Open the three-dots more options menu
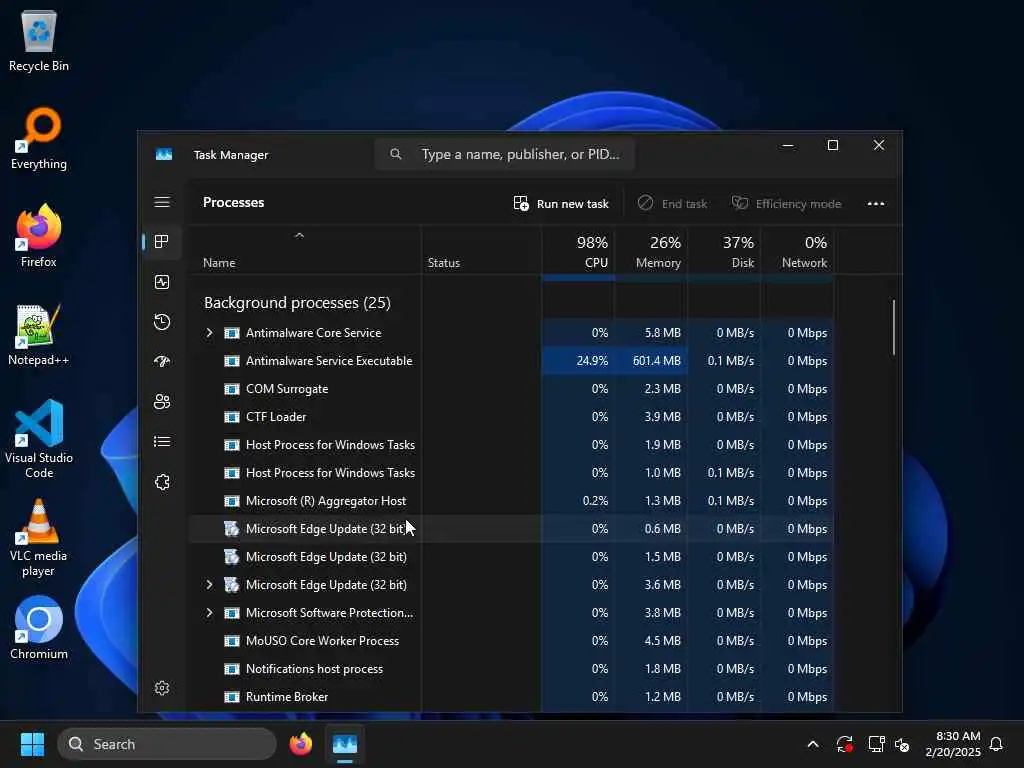The image size is (1024, 768). coord(876,204)
